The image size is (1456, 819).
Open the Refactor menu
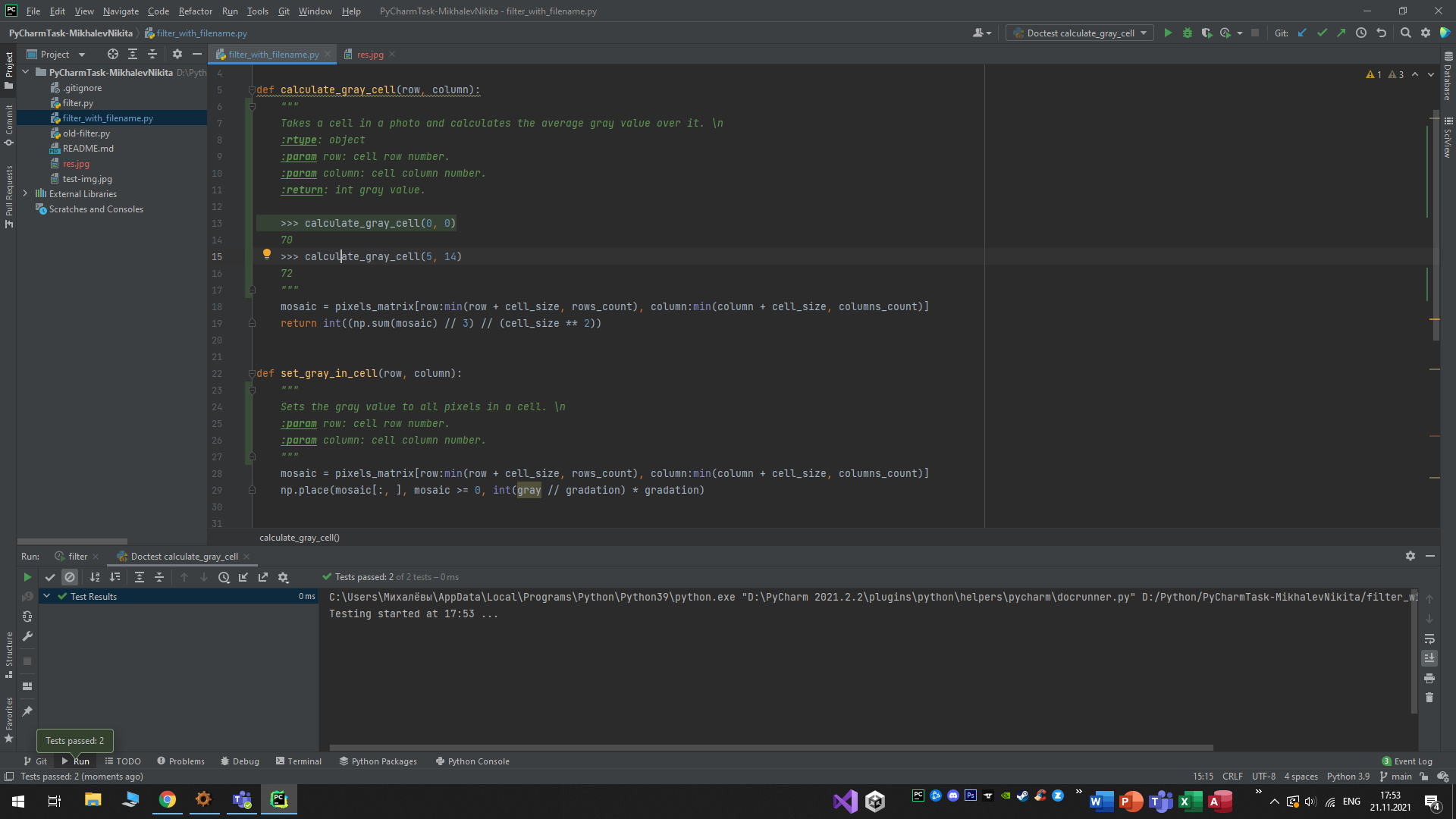point(195,11)
